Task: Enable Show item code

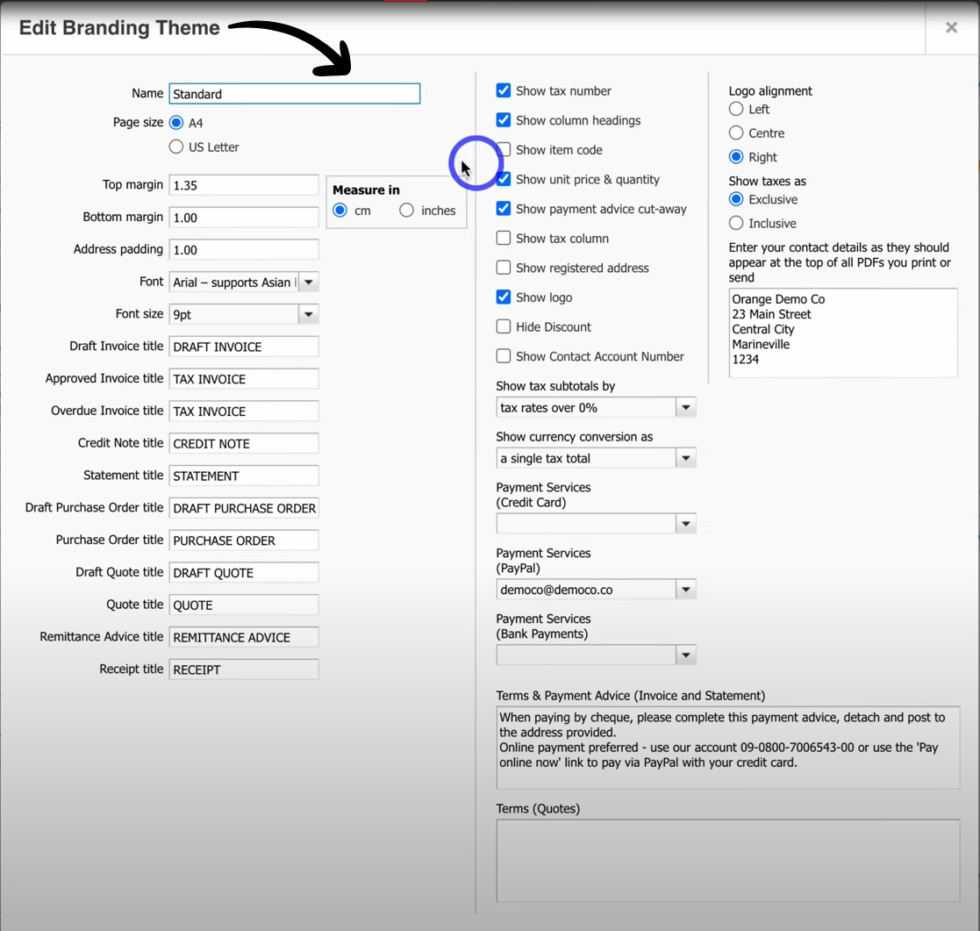Action: 503,149
